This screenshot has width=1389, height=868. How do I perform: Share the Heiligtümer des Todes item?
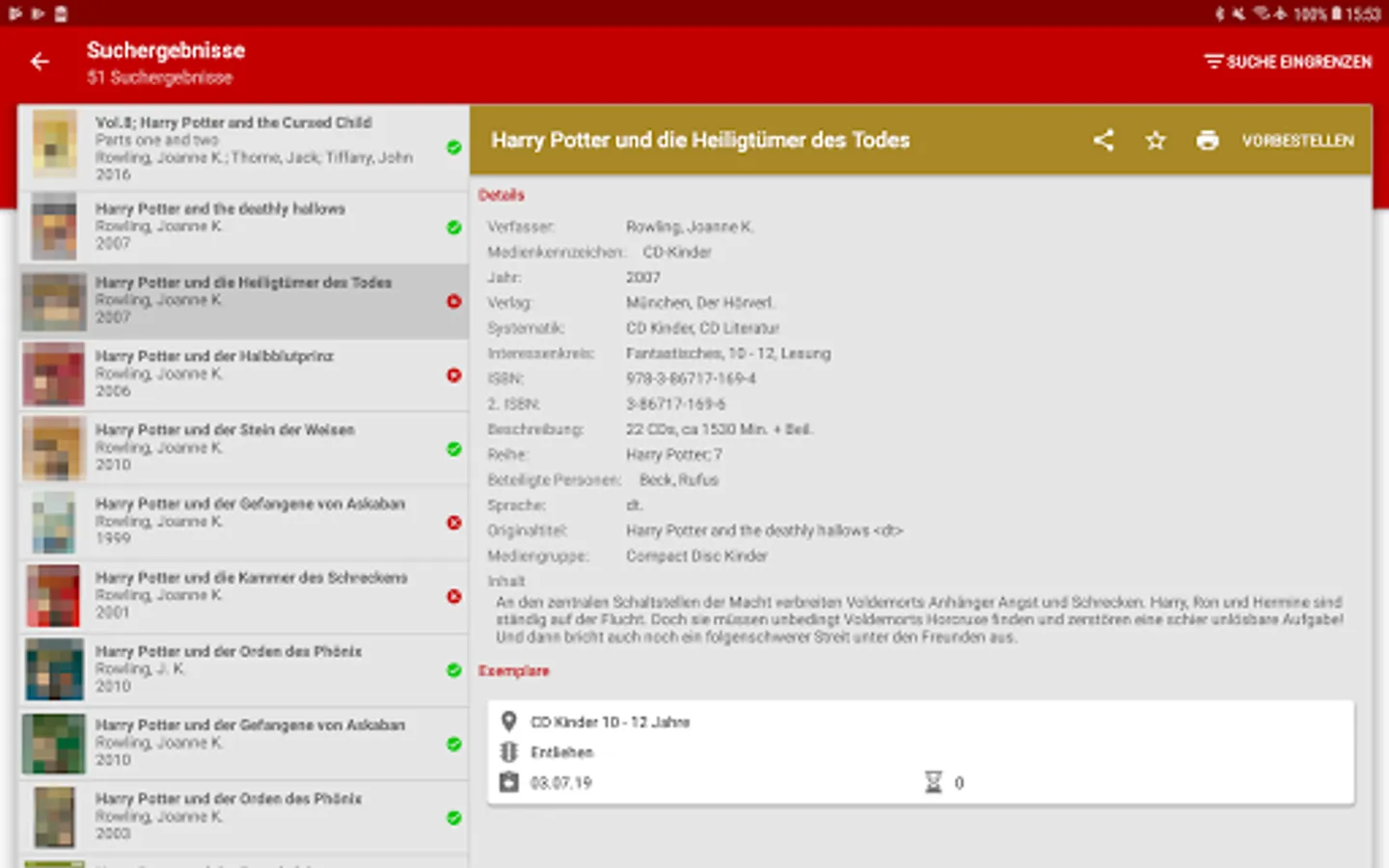1103,141
